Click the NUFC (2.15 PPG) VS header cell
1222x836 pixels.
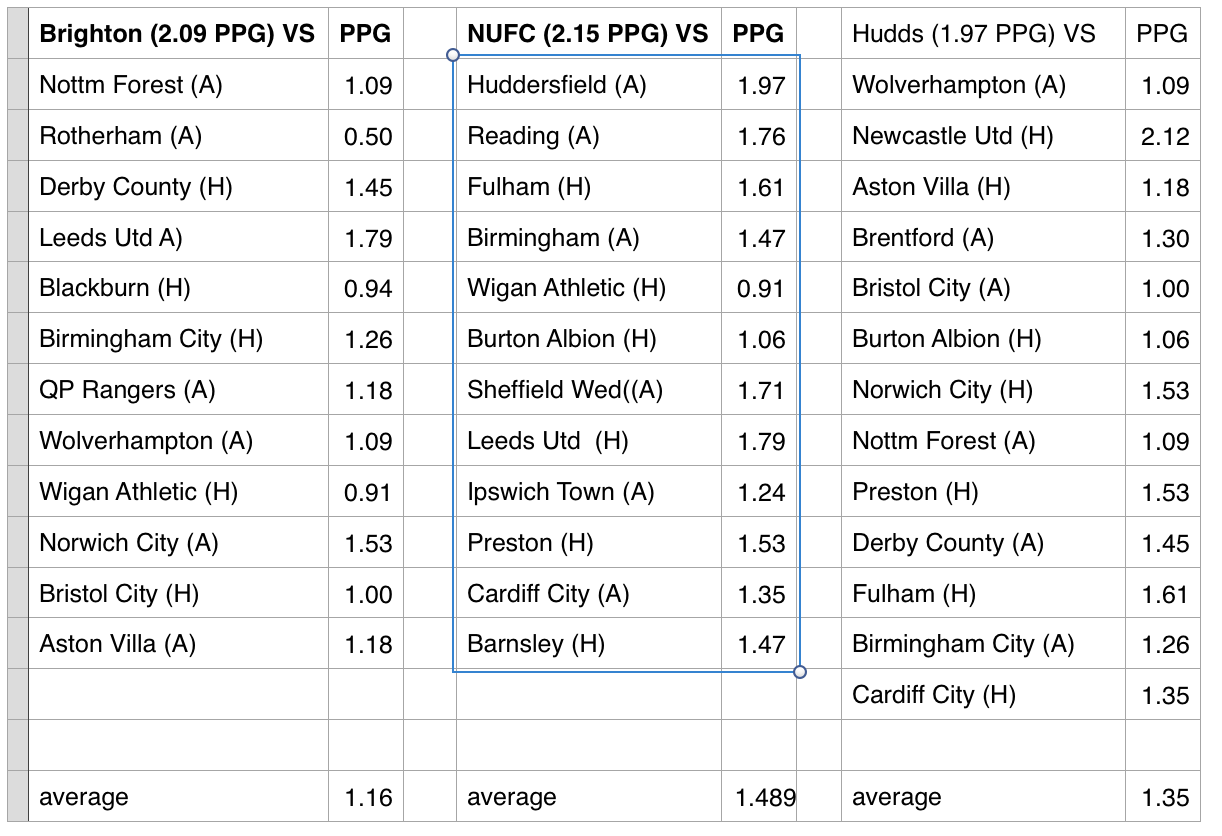pyautogui.click(x=589, y=34)
